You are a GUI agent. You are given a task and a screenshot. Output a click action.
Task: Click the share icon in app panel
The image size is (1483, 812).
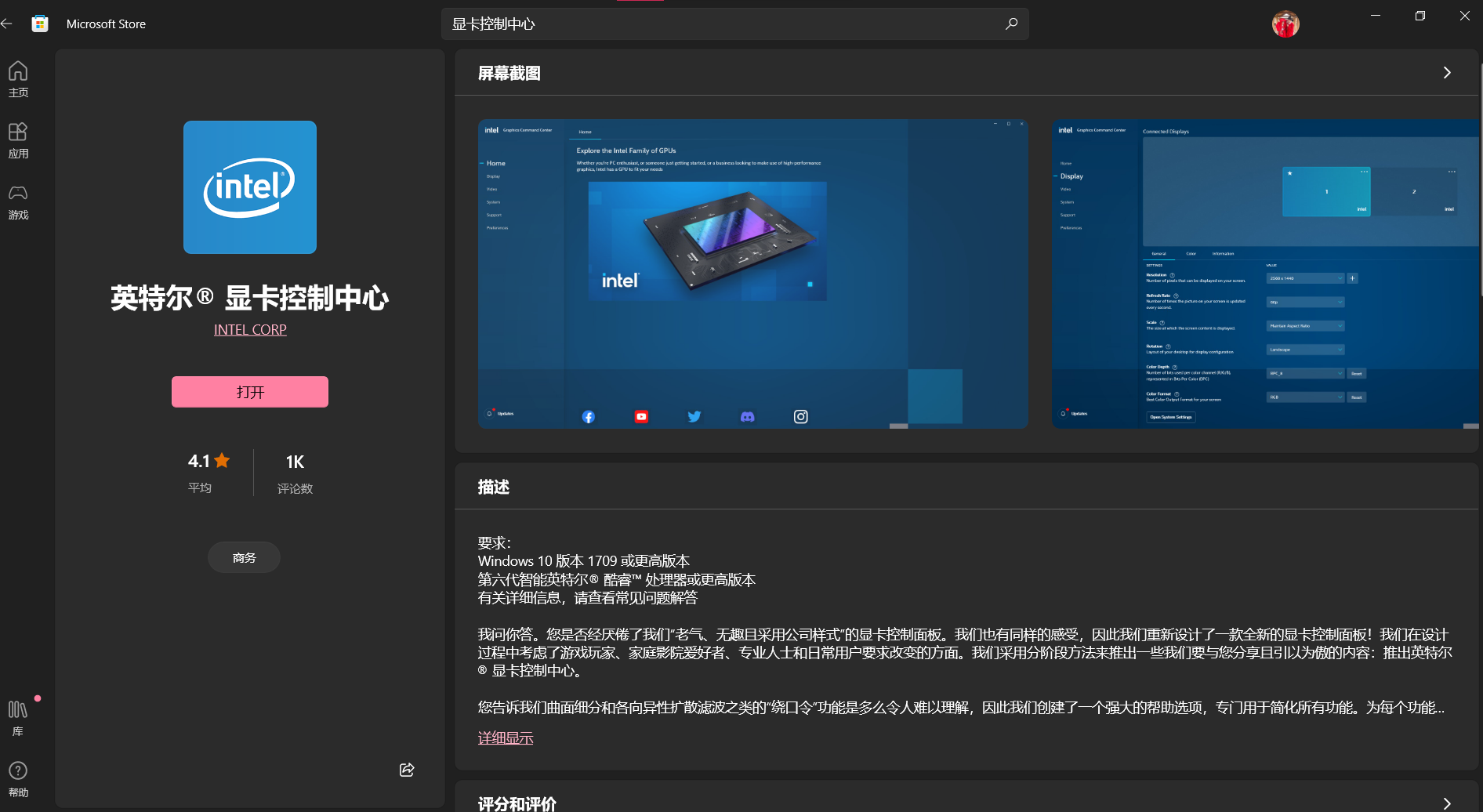click(x=407, y=770)
